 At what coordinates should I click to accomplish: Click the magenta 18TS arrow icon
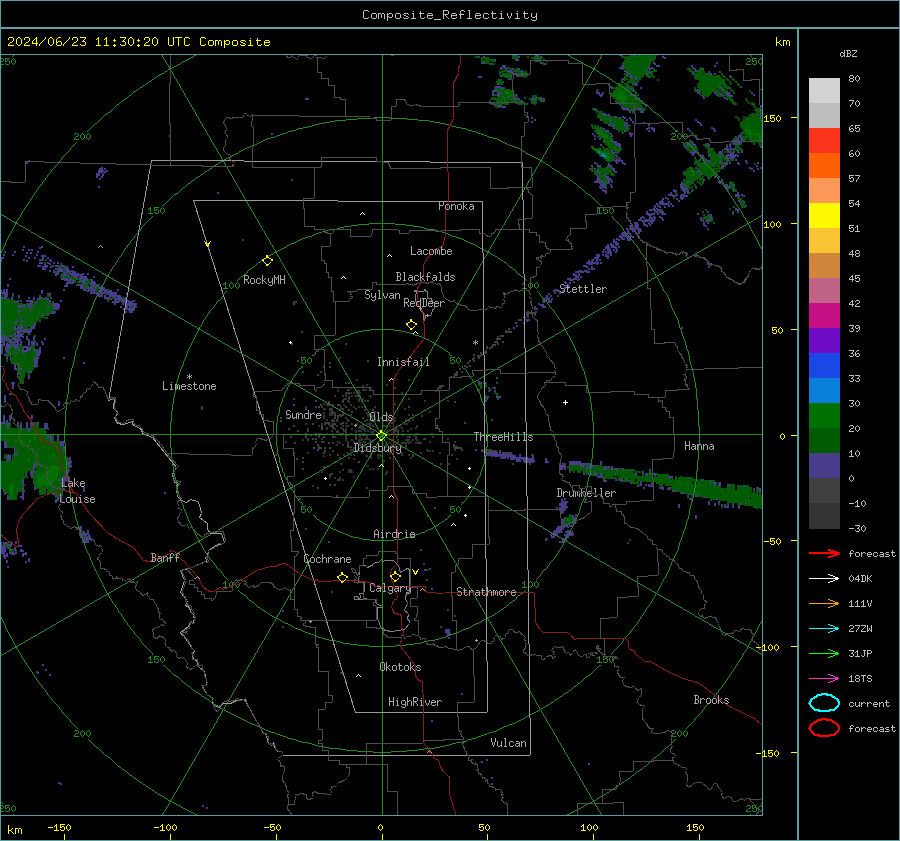[824, 679]
